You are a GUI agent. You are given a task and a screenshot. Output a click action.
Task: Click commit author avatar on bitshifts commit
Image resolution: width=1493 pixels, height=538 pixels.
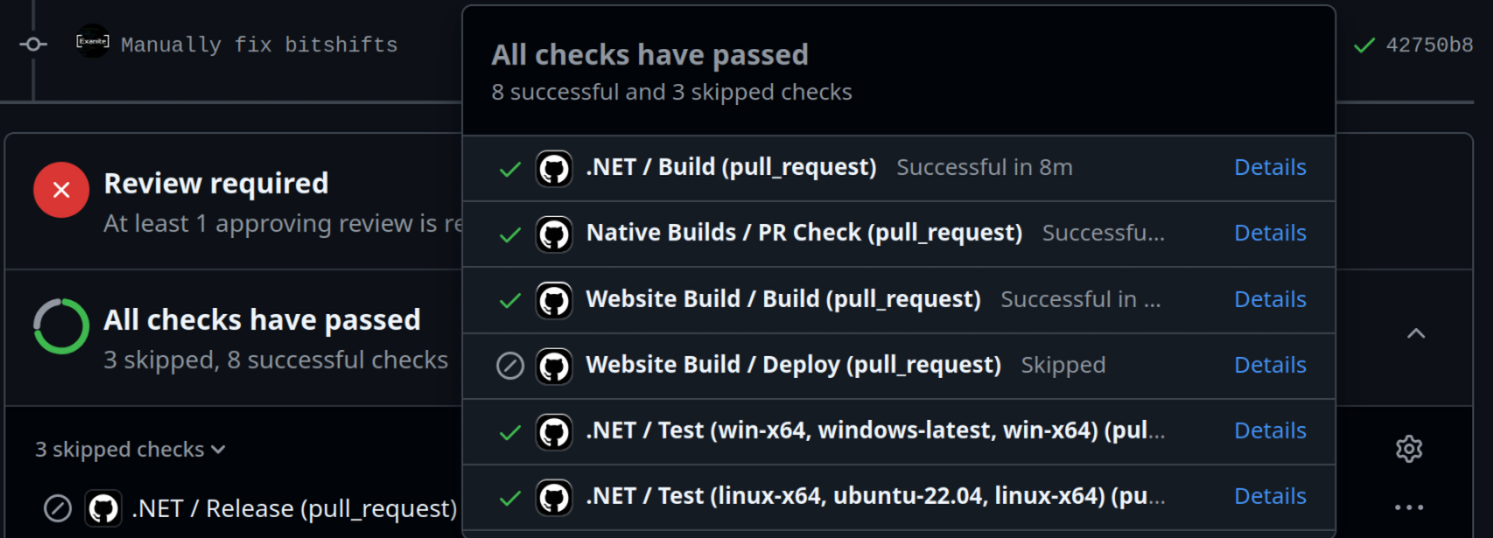point(93,42)
